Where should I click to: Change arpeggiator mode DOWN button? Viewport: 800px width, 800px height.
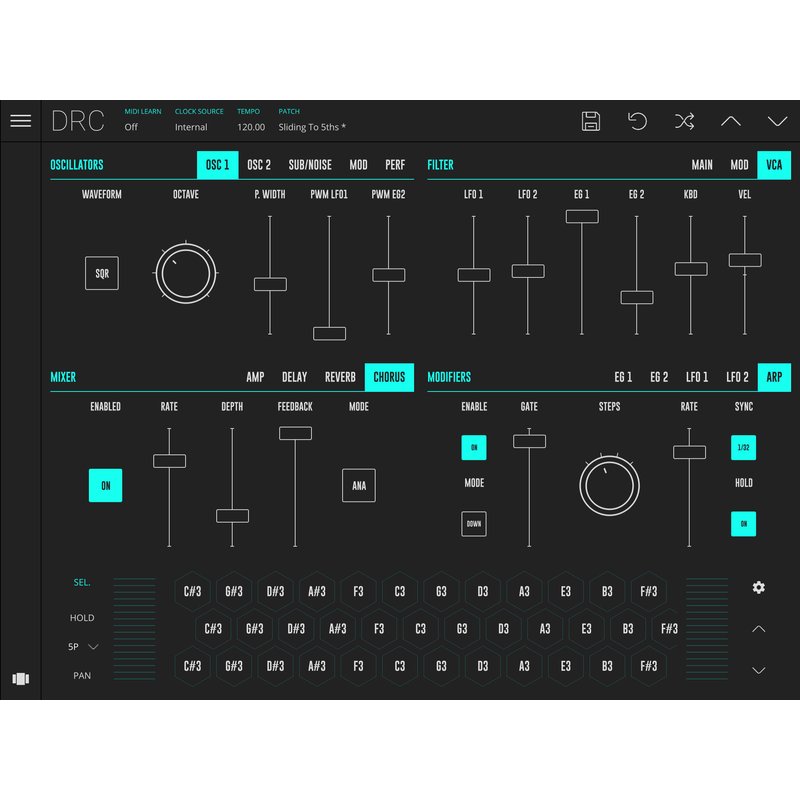click(473, 523)
